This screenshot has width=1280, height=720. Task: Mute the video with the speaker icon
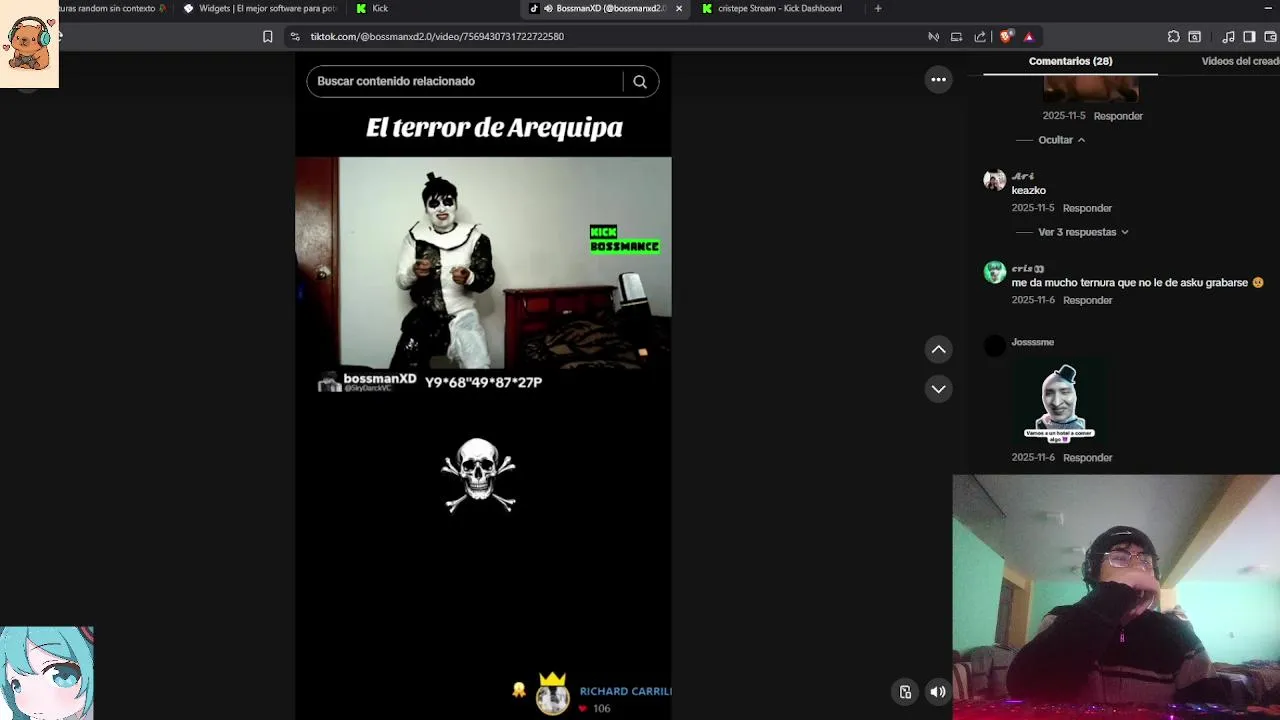click(x=938, y=692)
